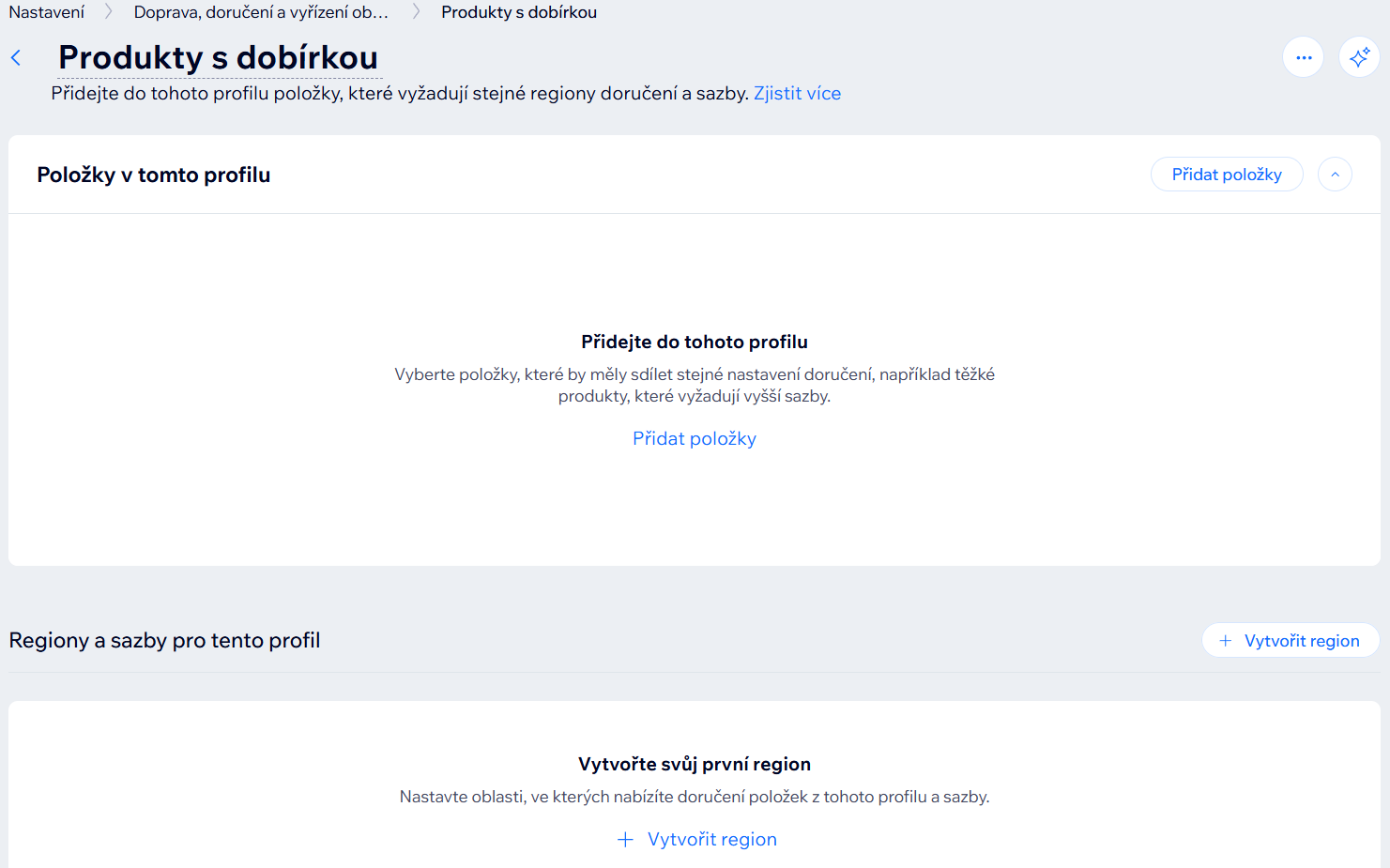Click the circular chevron beside Přidat položky
Screen dimensions: 1390x868
pos(1335,174)
